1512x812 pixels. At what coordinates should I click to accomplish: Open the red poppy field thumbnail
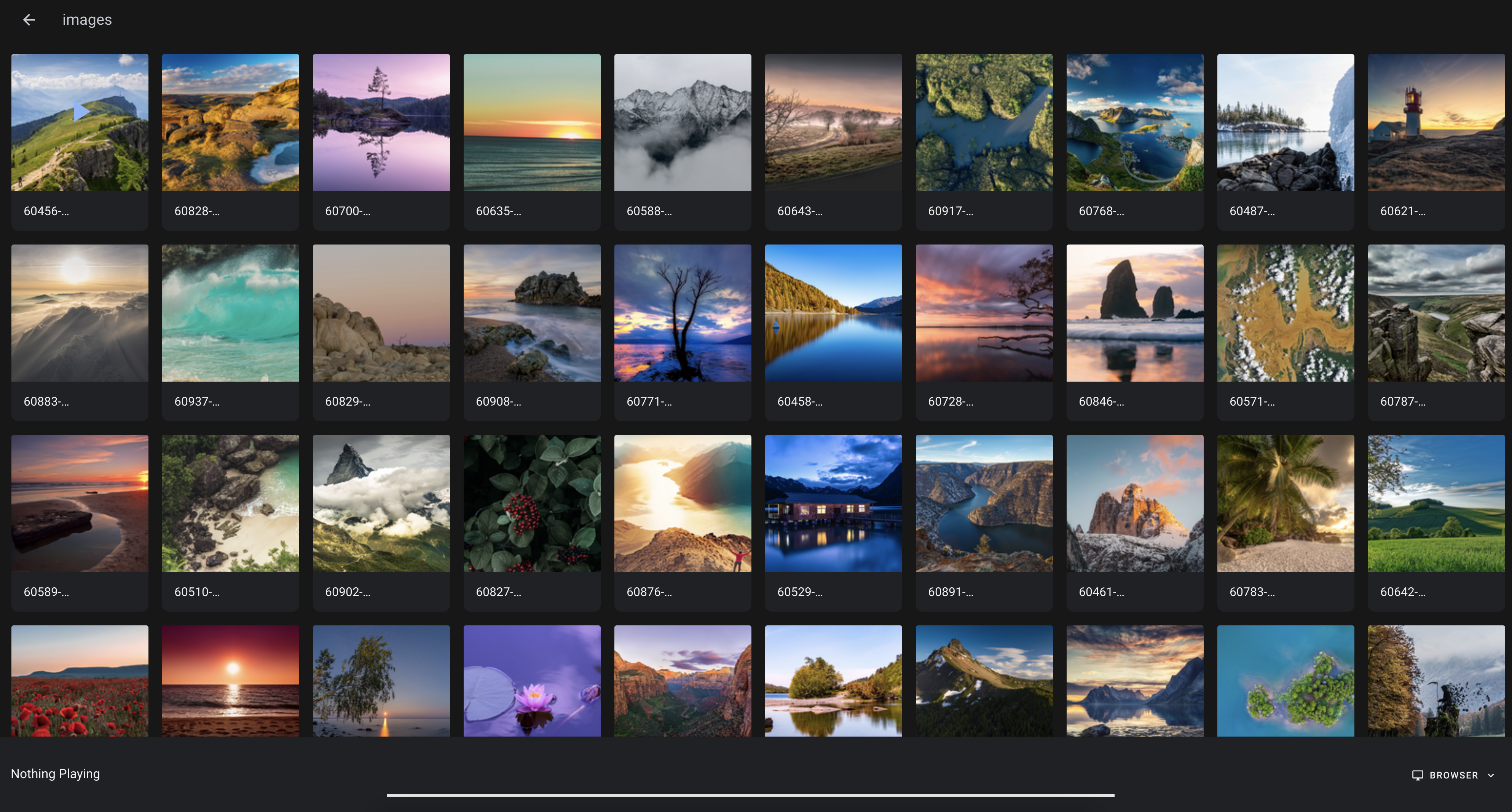point(80,681)
